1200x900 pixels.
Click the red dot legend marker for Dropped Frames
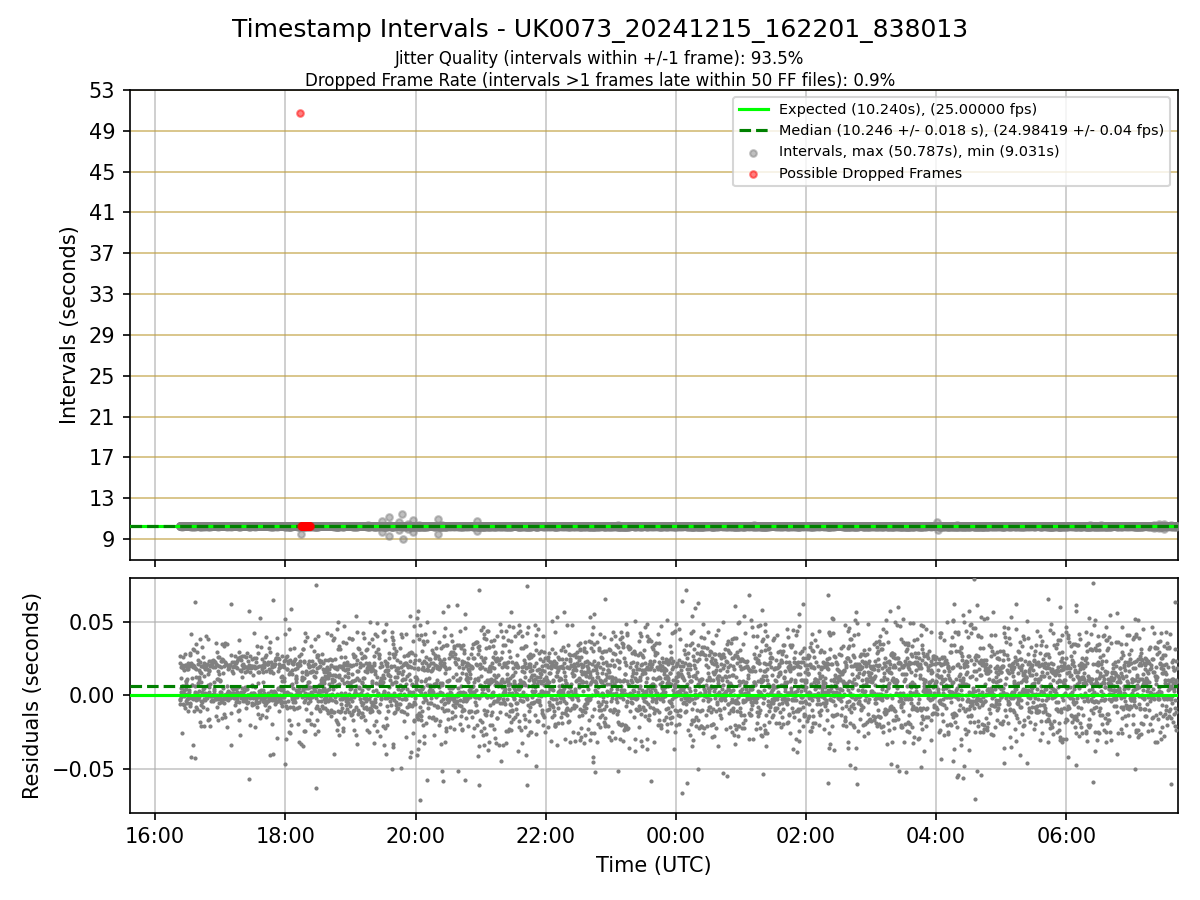point(754,173)
